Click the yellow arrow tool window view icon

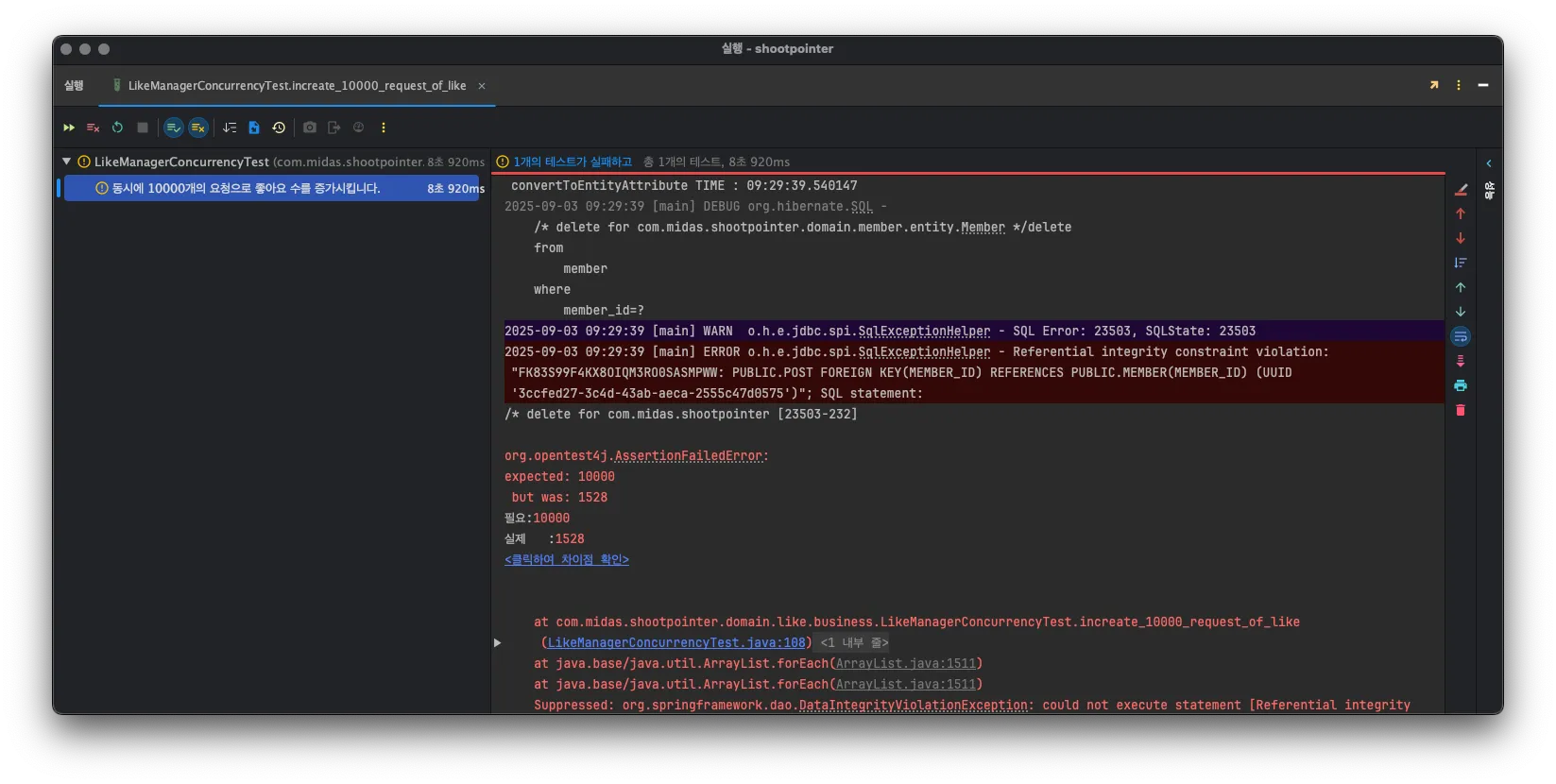coord(1434,85)
